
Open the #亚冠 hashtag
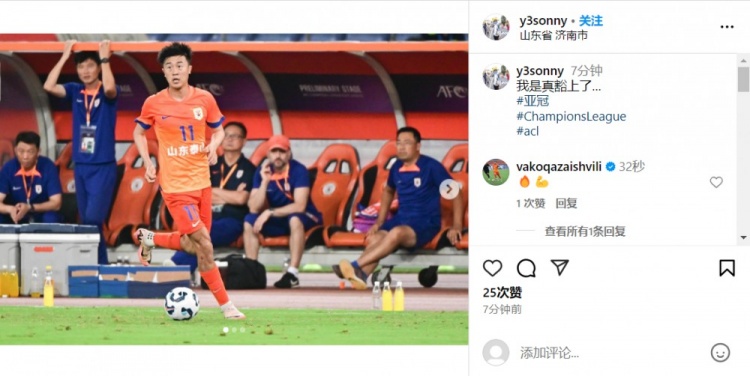click(533, 101)
